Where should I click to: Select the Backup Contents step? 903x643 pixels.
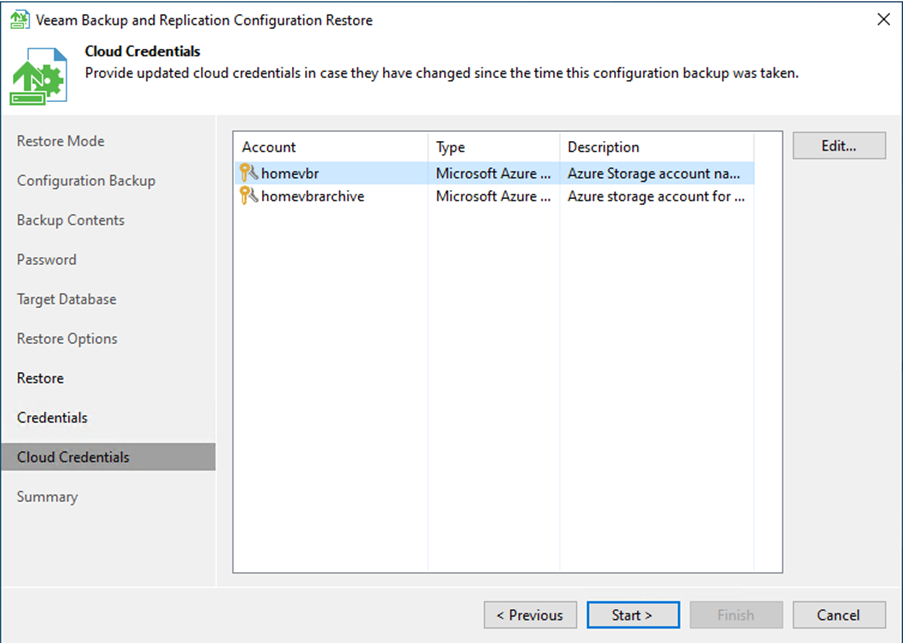(x=71, y=220)
